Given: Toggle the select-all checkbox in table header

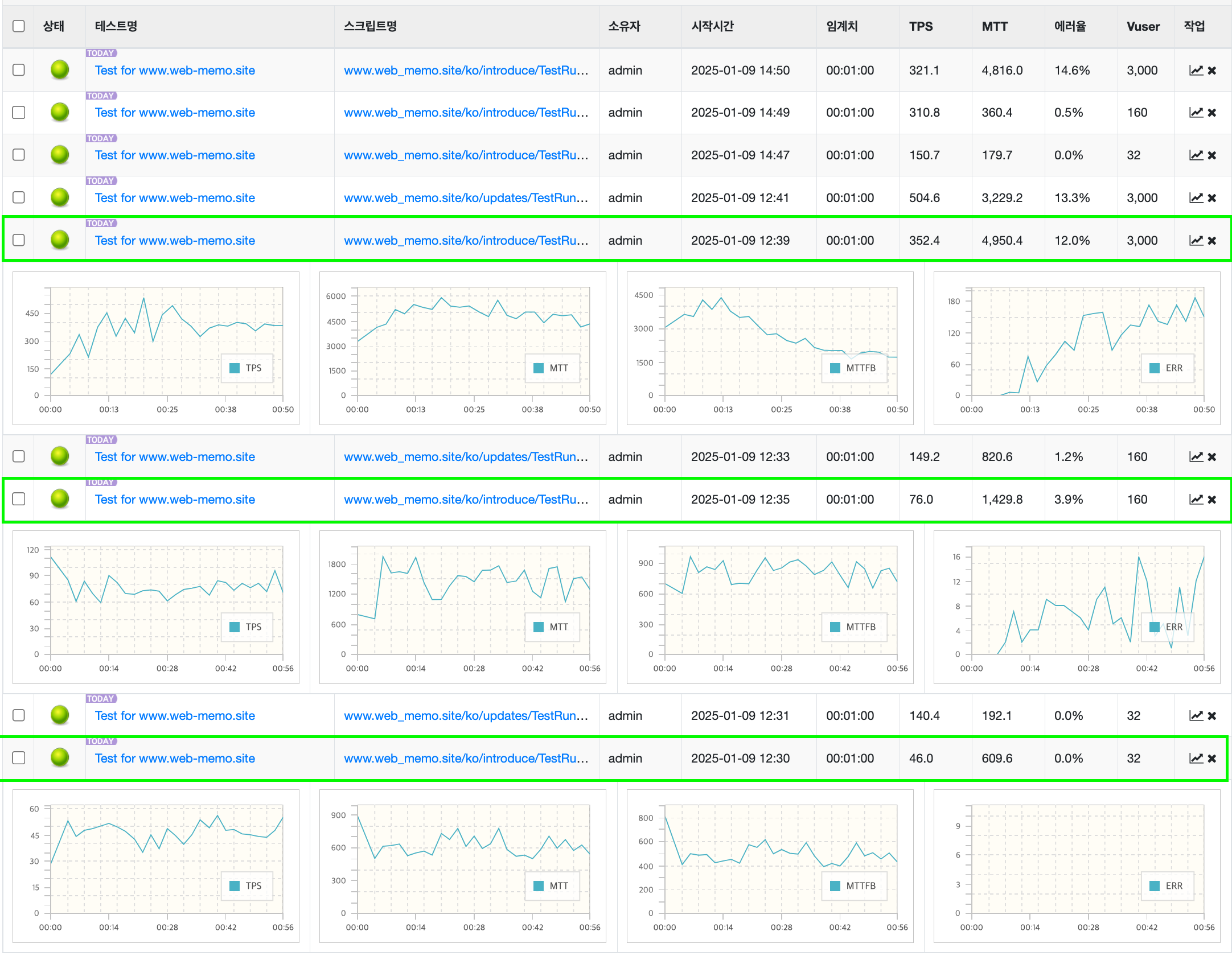Looking at the screenshot, I should point(19,26).
